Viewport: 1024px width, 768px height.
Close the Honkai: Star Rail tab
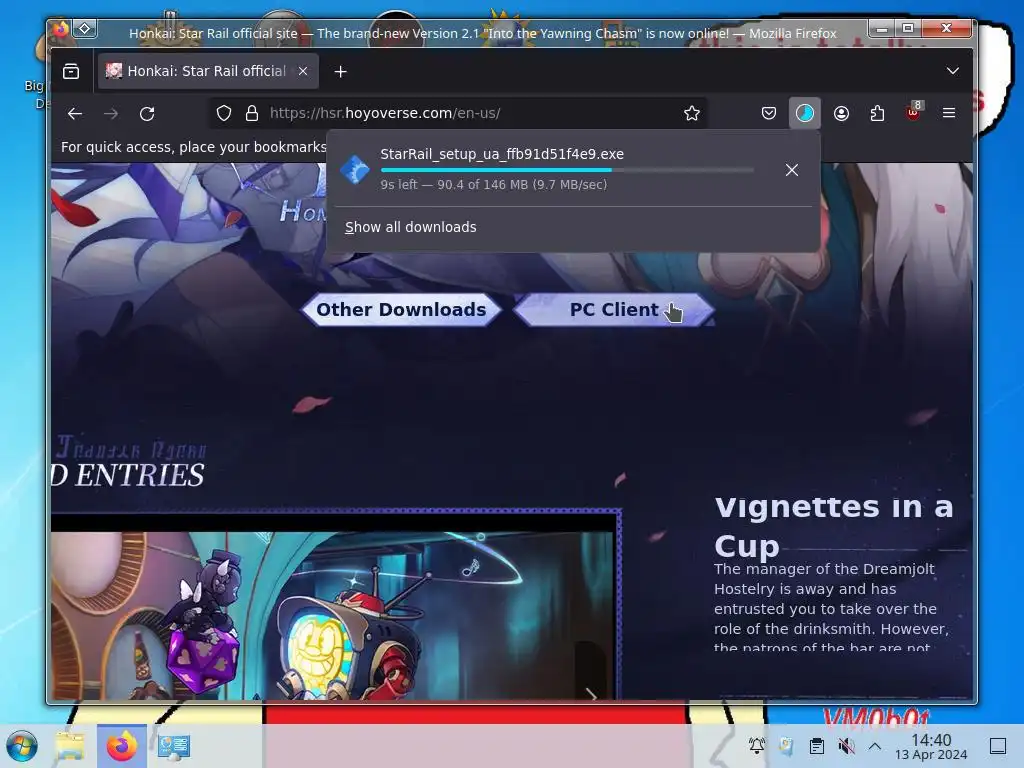[303, 71]
